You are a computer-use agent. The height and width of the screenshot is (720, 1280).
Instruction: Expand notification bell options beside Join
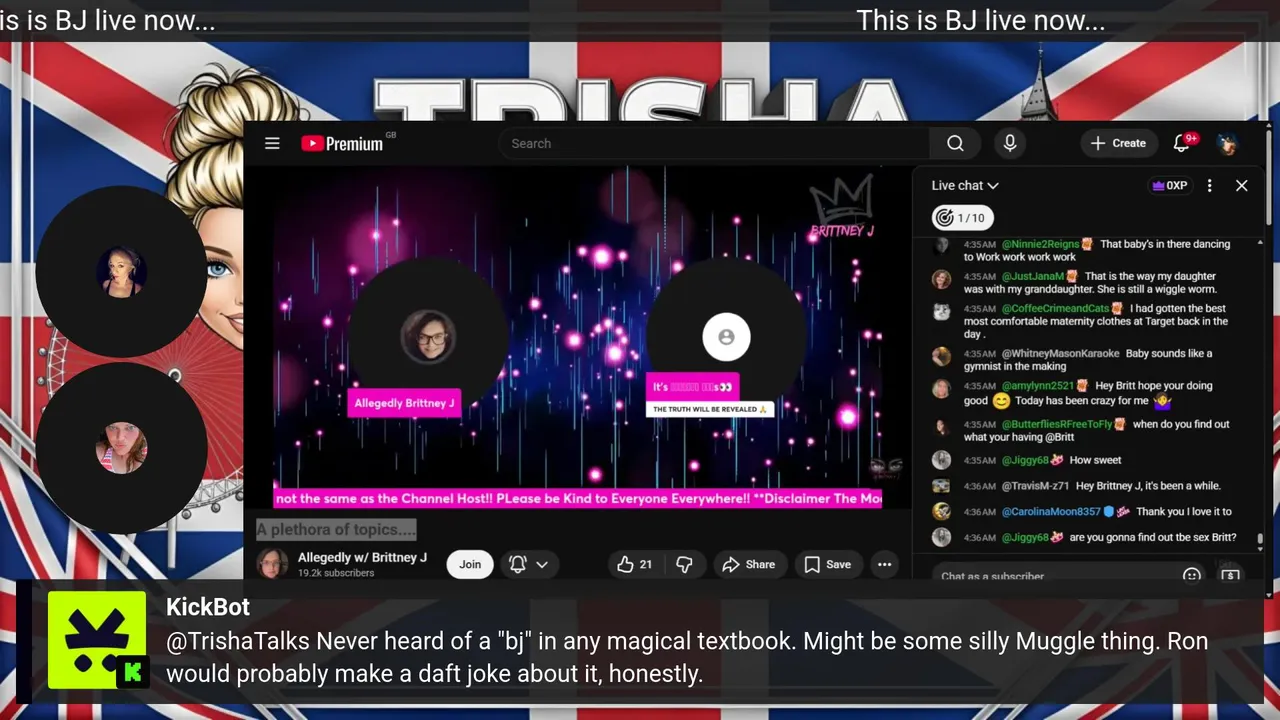[x=528, y=564]
